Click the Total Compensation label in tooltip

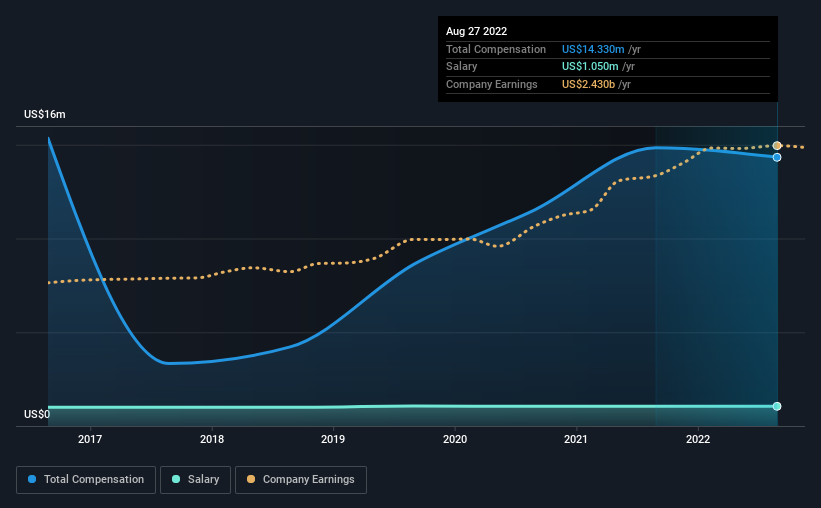coord(496,49)
